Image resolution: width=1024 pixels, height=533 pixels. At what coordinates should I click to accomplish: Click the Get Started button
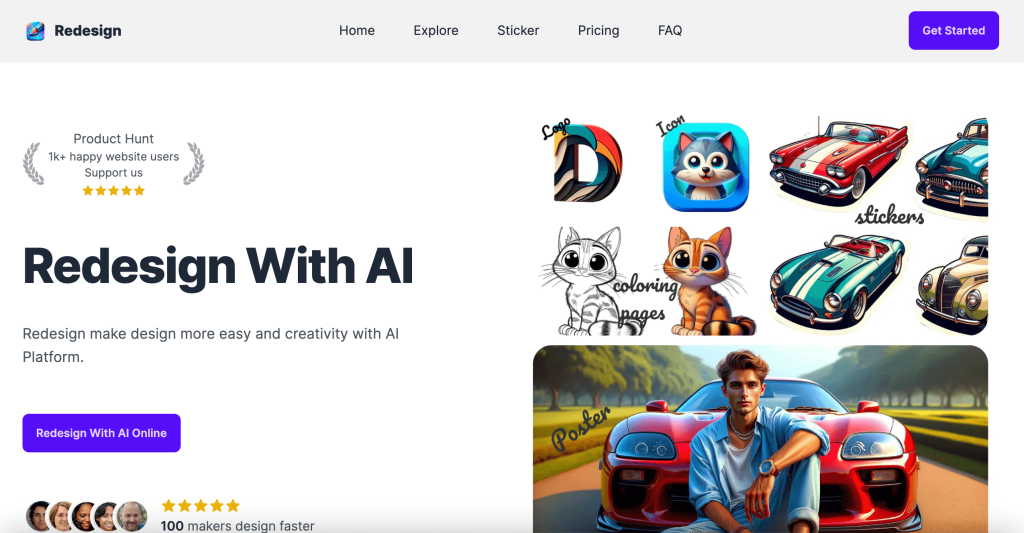[953, 30]
